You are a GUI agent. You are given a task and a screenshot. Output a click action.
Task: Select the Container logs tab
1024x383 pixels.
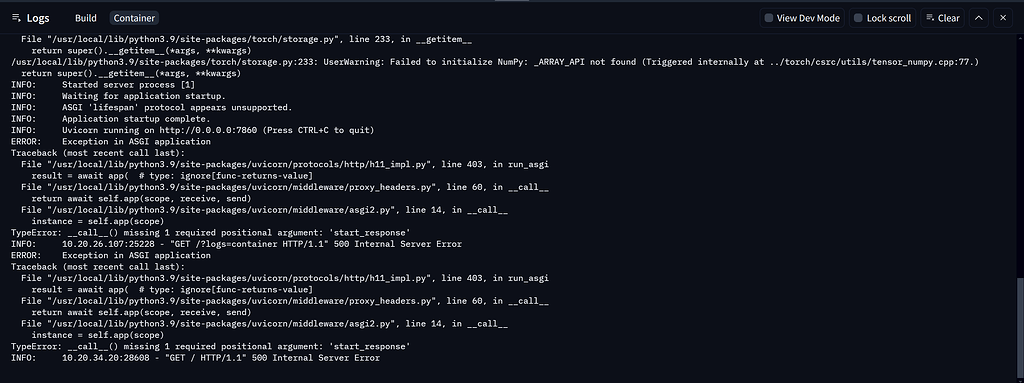coord(133,18)
